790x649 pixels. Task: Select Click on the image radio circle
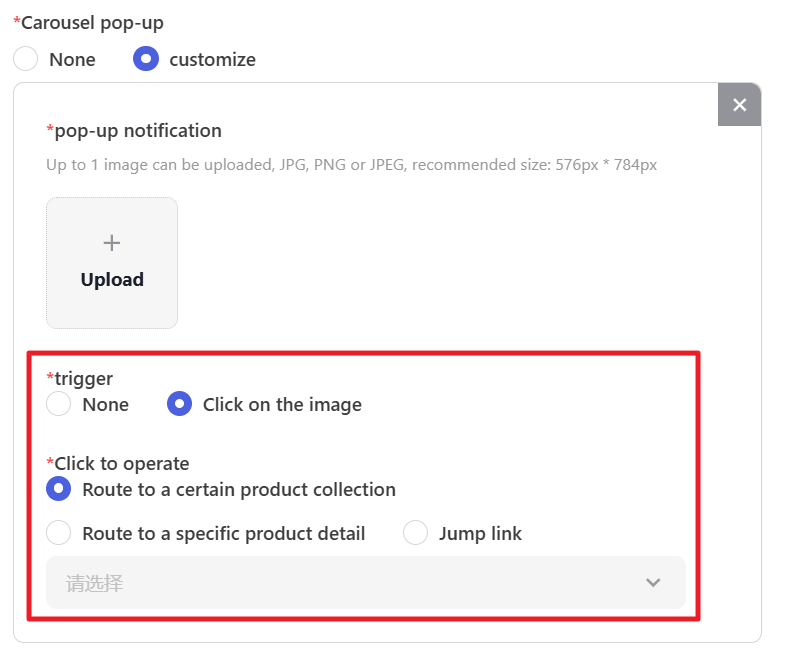[x=179, y=404]
